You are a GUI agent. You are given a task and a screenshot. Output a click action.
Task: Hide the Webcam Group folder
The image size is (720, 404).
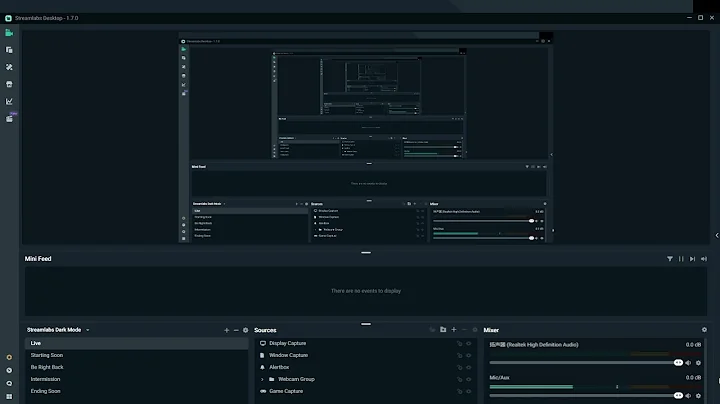click(x=469, y=379)
